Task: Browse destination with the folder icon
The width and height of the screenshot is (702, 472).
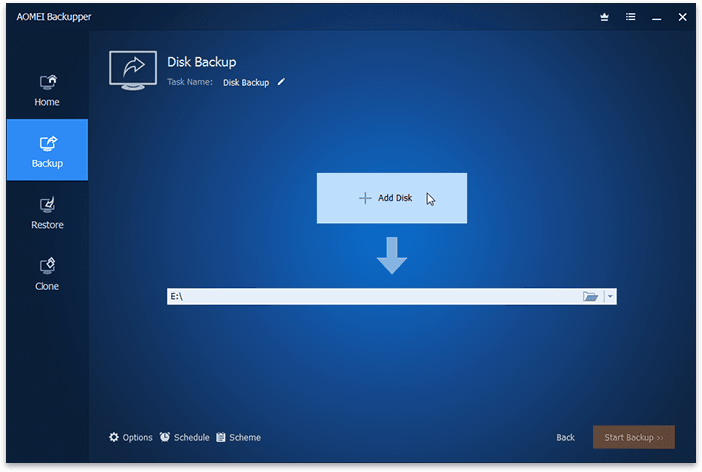Action: tap(590, 297)
